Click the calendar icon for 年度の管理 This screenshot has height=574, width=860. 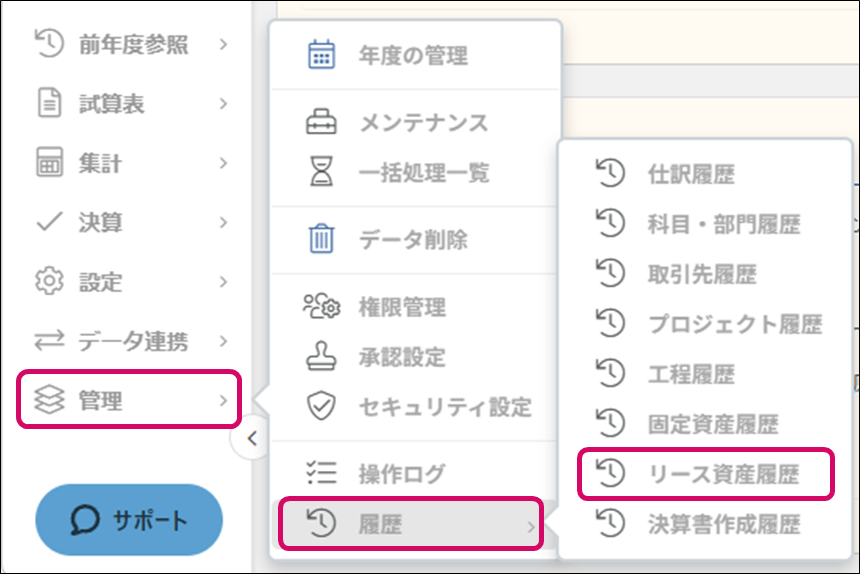point(321,54)
